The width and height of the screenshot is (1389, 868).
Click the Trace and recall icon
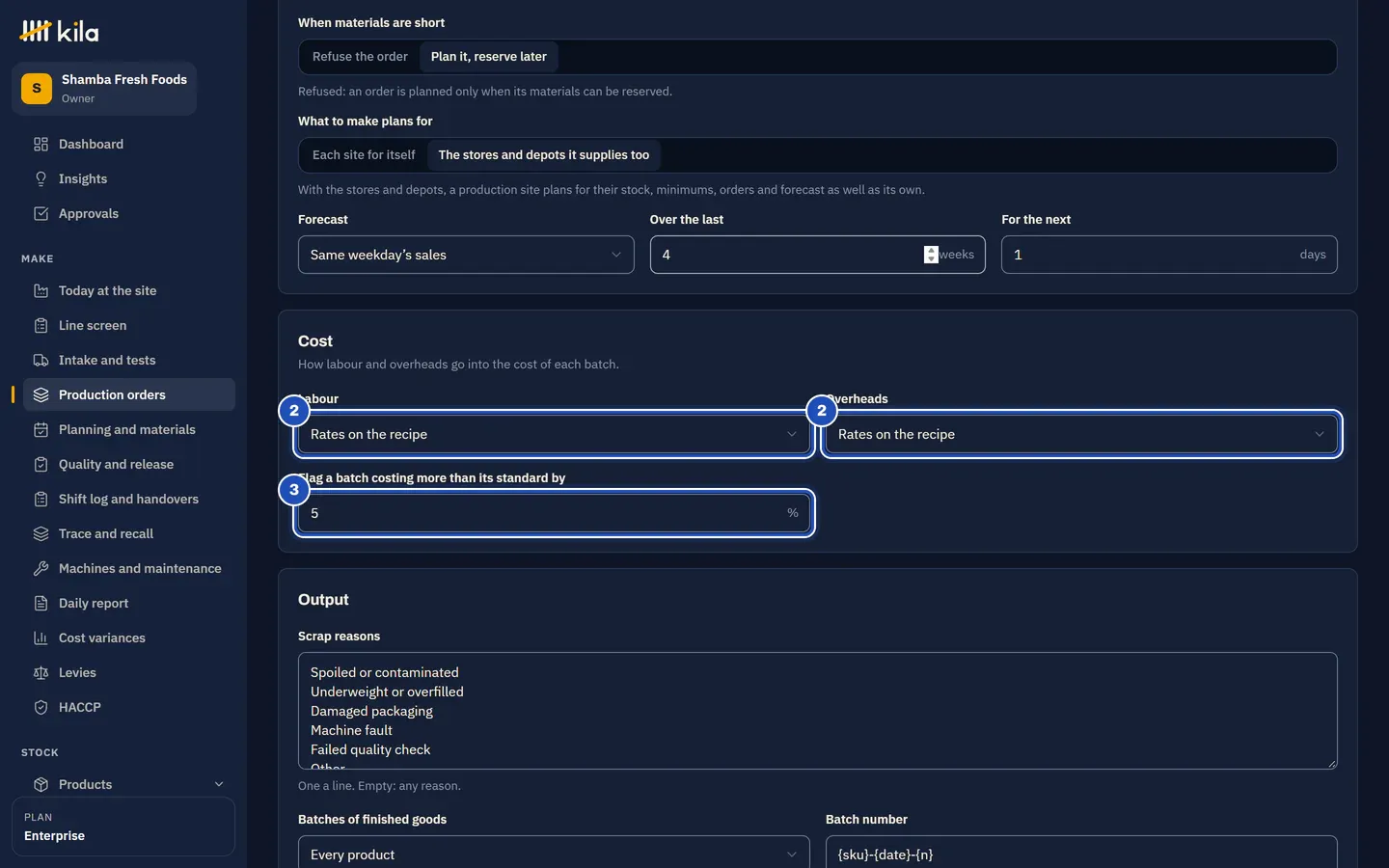click(41, 534)
